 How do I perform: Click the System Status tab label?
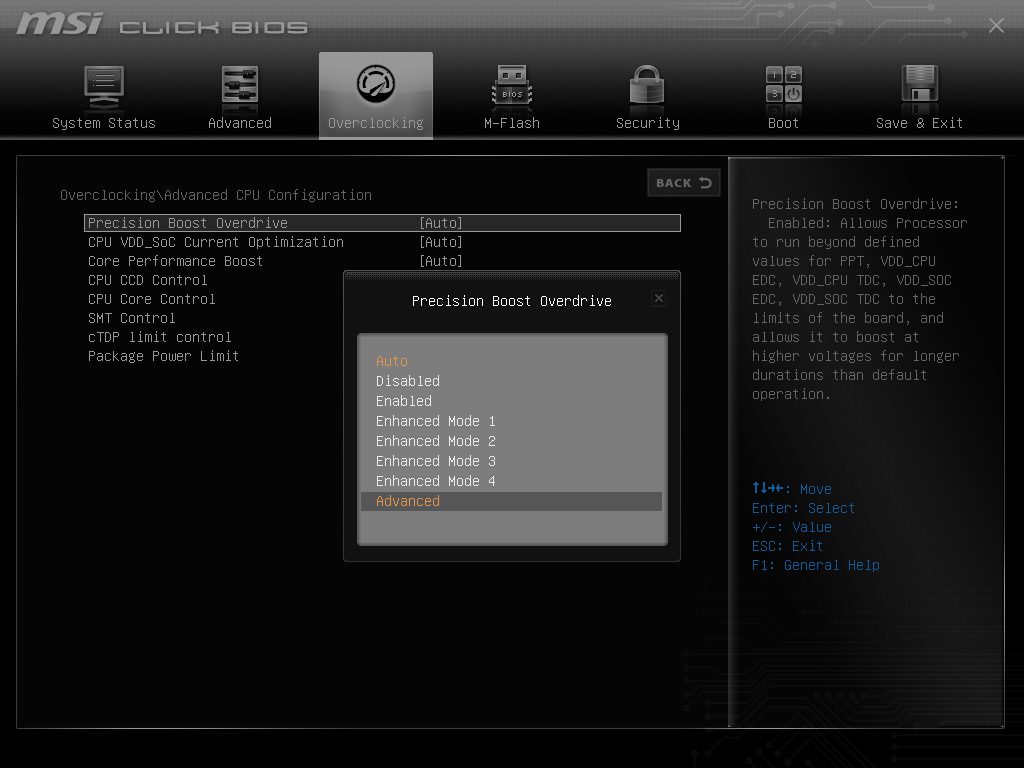(104, 123)
